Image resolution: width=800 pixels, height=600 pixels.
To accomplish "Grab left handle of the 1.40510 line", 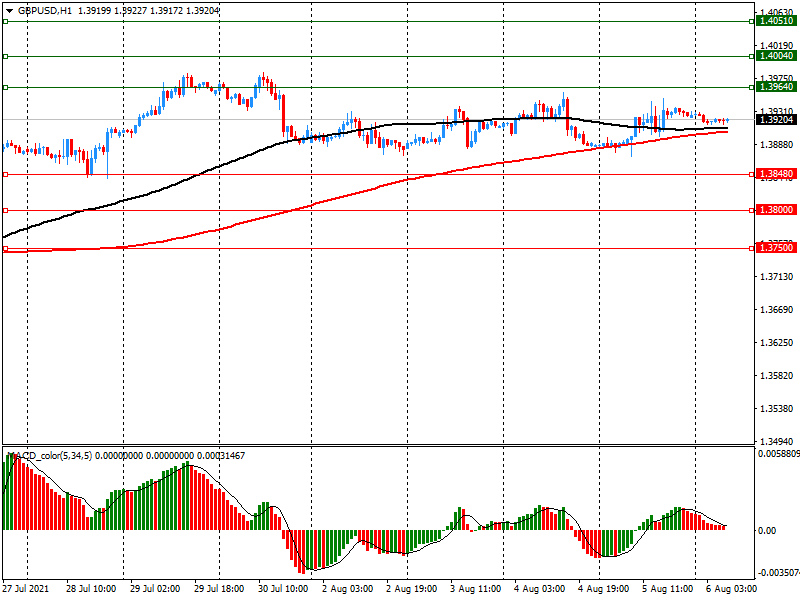I will (x=5, y=21).
